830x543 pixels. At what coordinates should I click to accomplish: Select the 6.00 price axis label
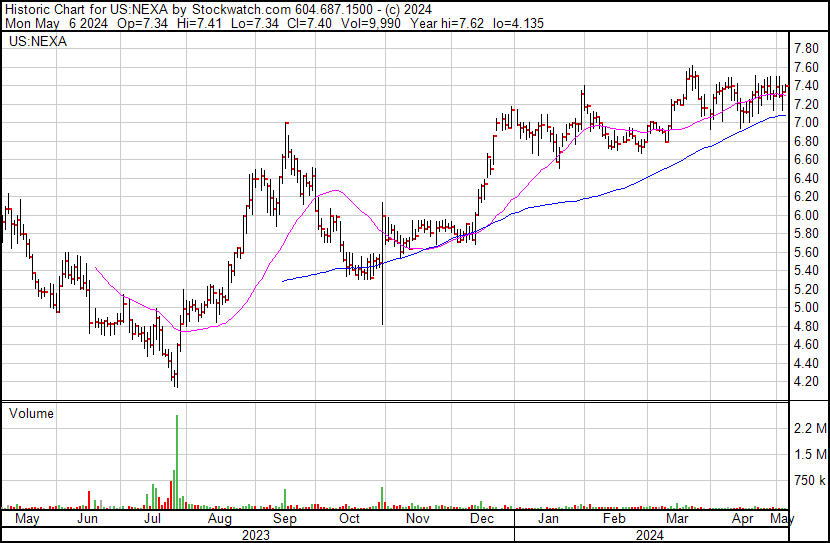click(x=807, y=215)
